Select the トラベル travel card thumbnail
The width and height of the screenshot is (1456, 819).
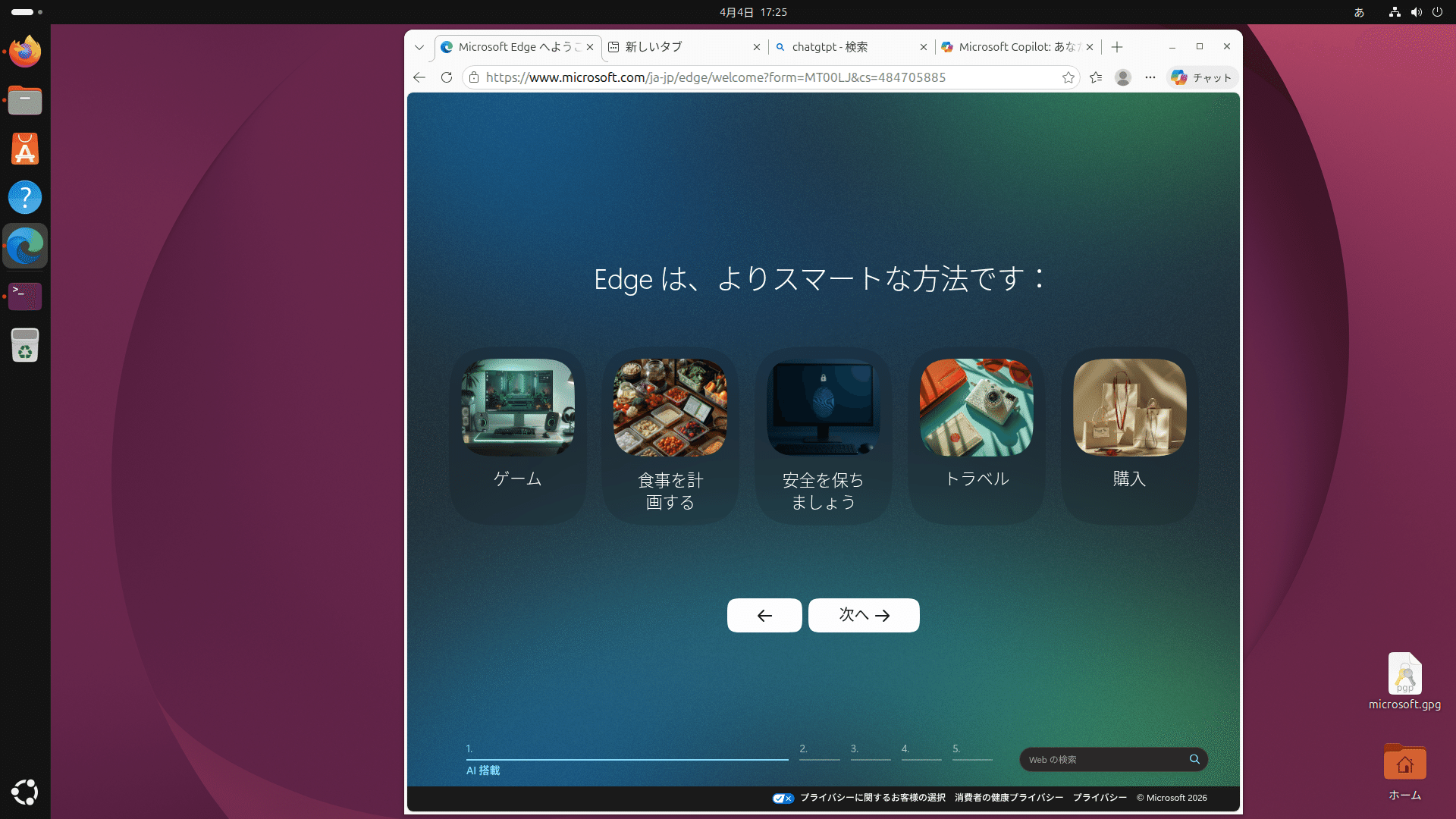click(976, 408)
